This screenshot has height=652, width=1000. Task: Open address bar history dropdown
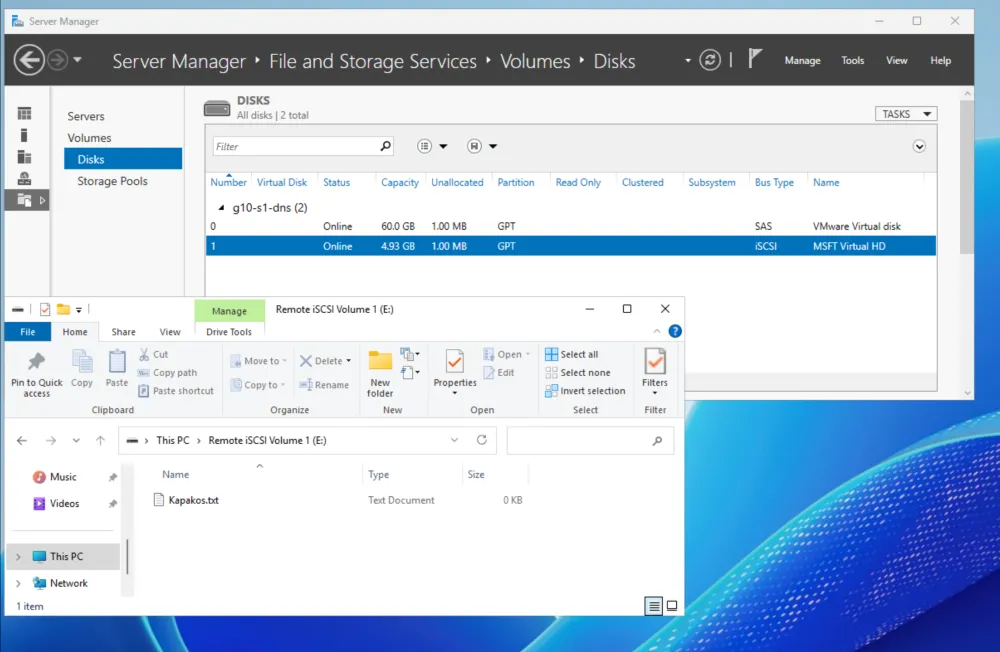tap(454, 440)
